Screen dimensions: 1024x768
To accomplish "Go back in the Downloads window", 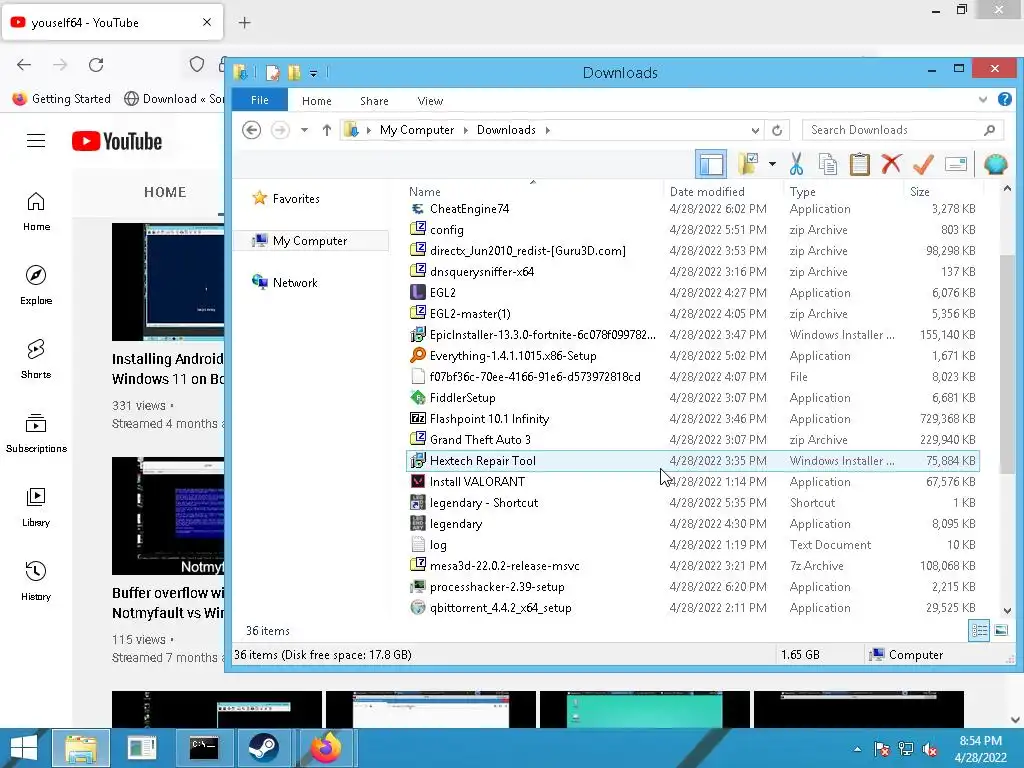I will [251, 130].
